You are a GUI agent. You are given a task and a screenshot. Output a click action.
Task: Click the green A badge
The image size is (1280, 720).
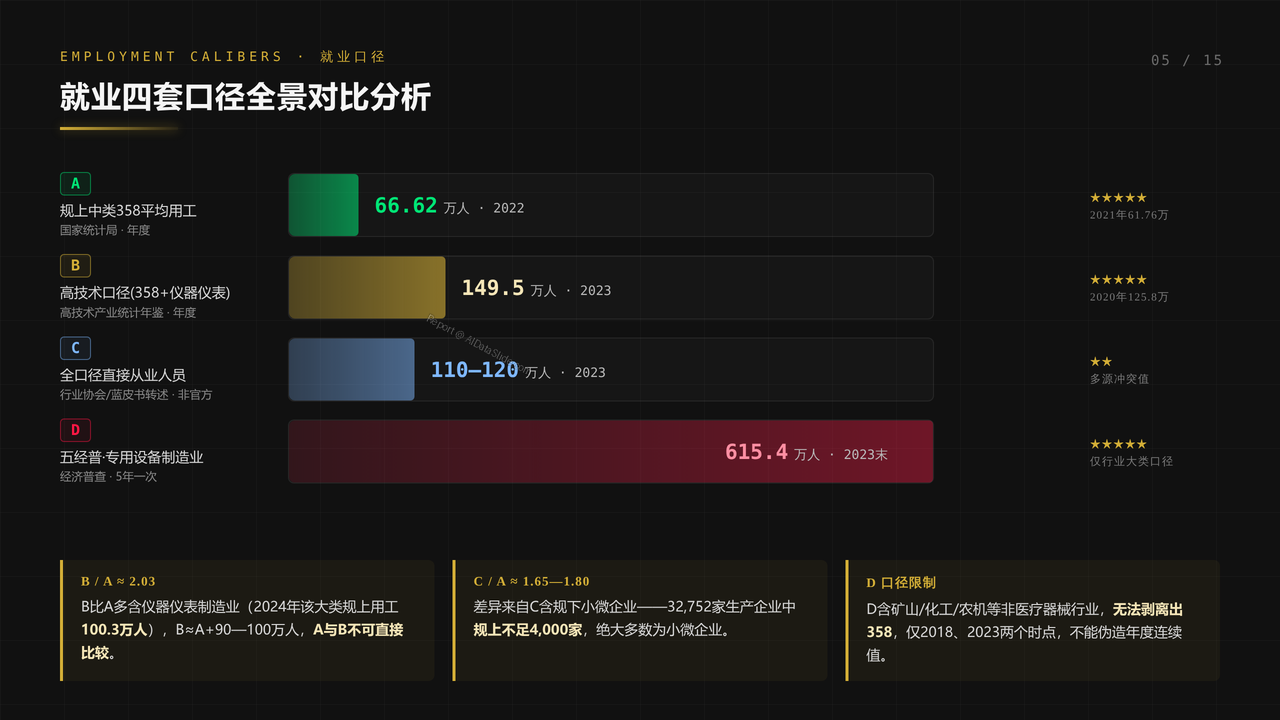(75, 184)
